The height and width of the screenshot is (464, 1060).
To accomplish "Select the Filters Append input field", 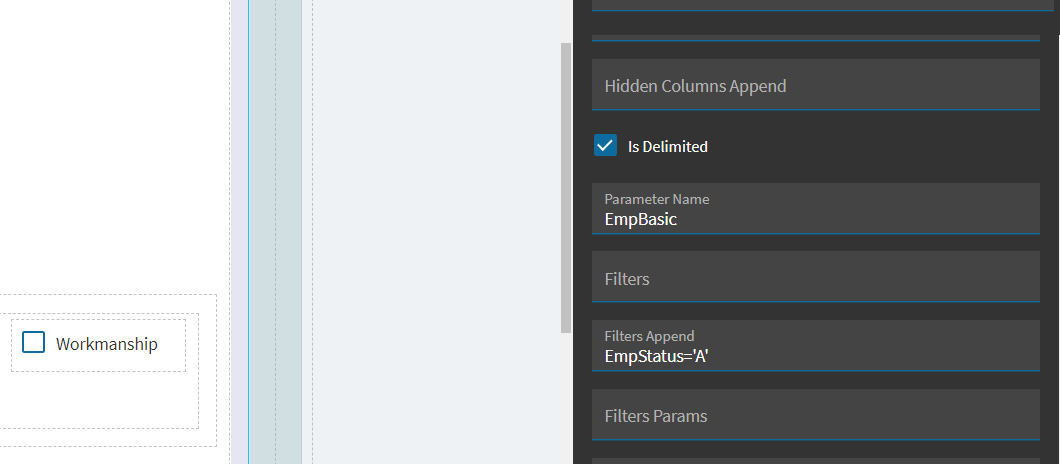I will point(815,346).
